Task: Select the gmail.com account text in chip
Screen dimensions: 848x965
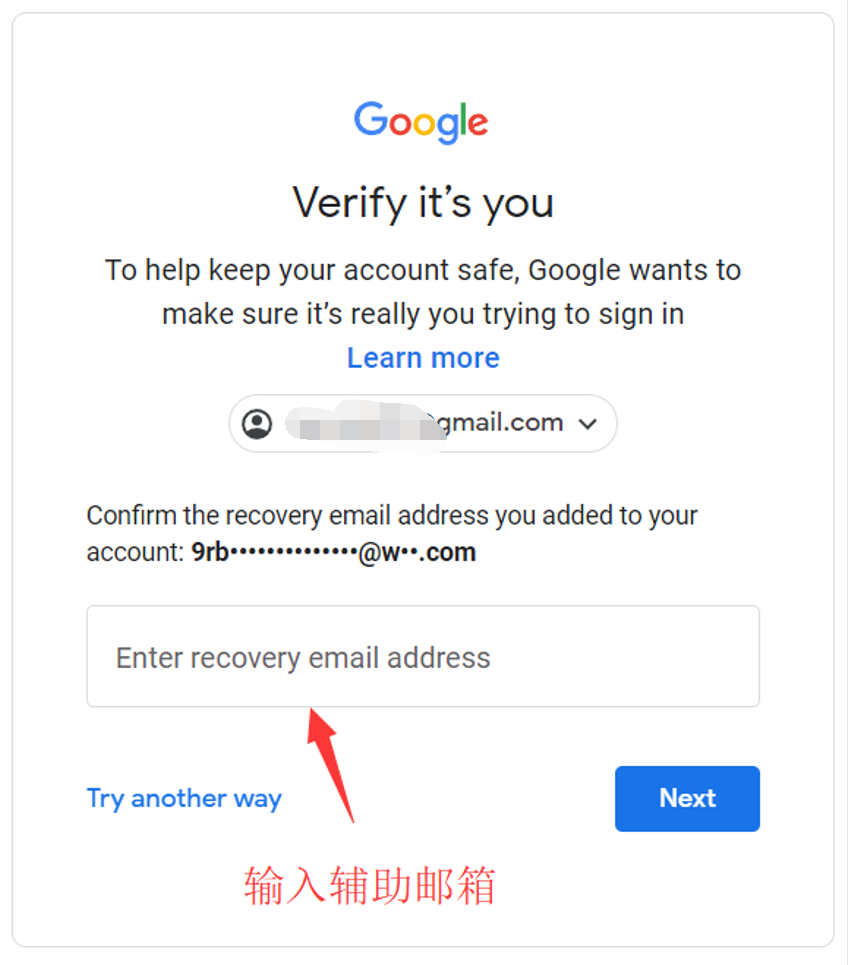Action: (x=500, y=423)
